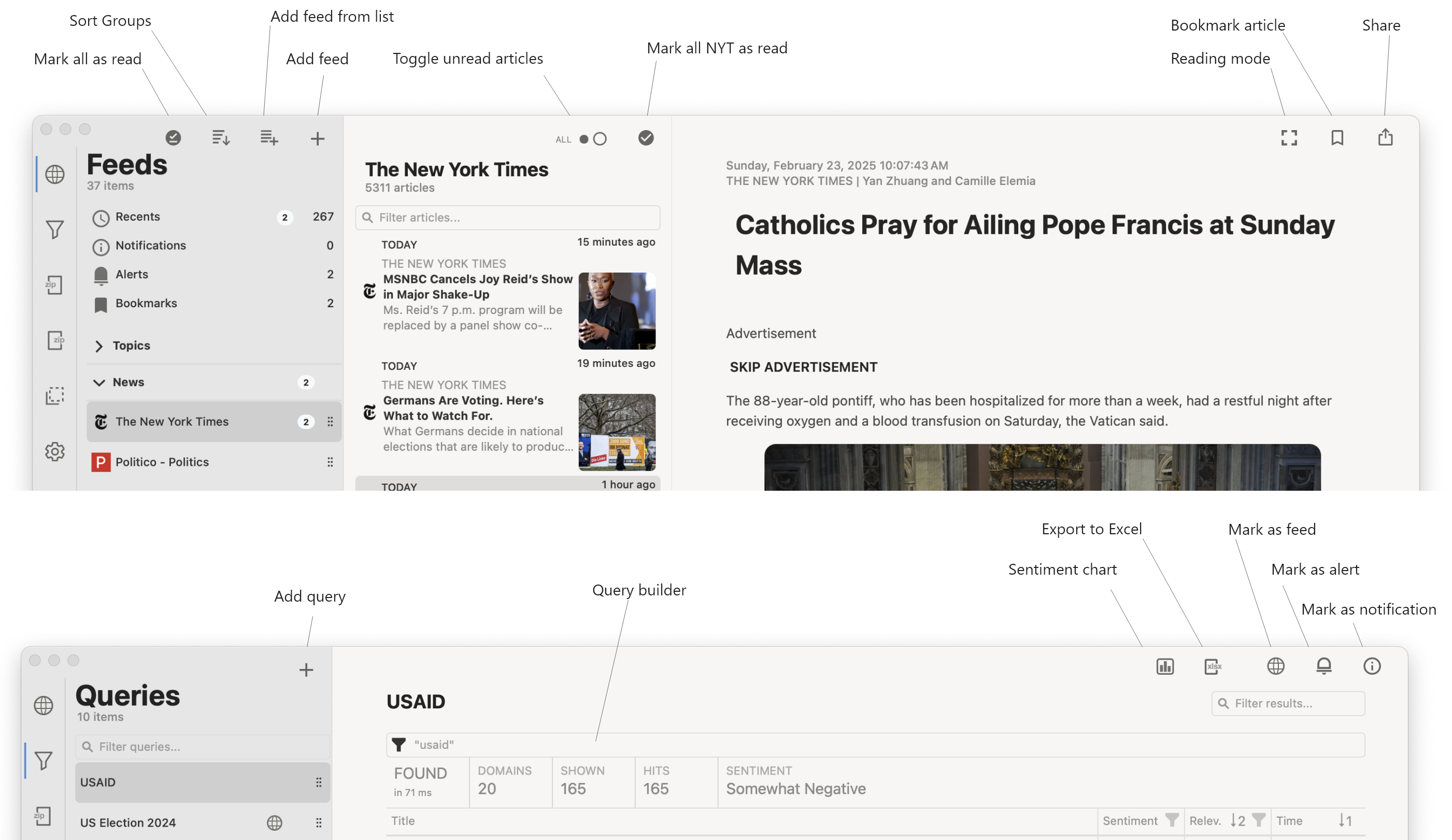Screen dimensions: 1452x840
Task: Mark query as alert with bell icon
Action: click(1323, 666)
